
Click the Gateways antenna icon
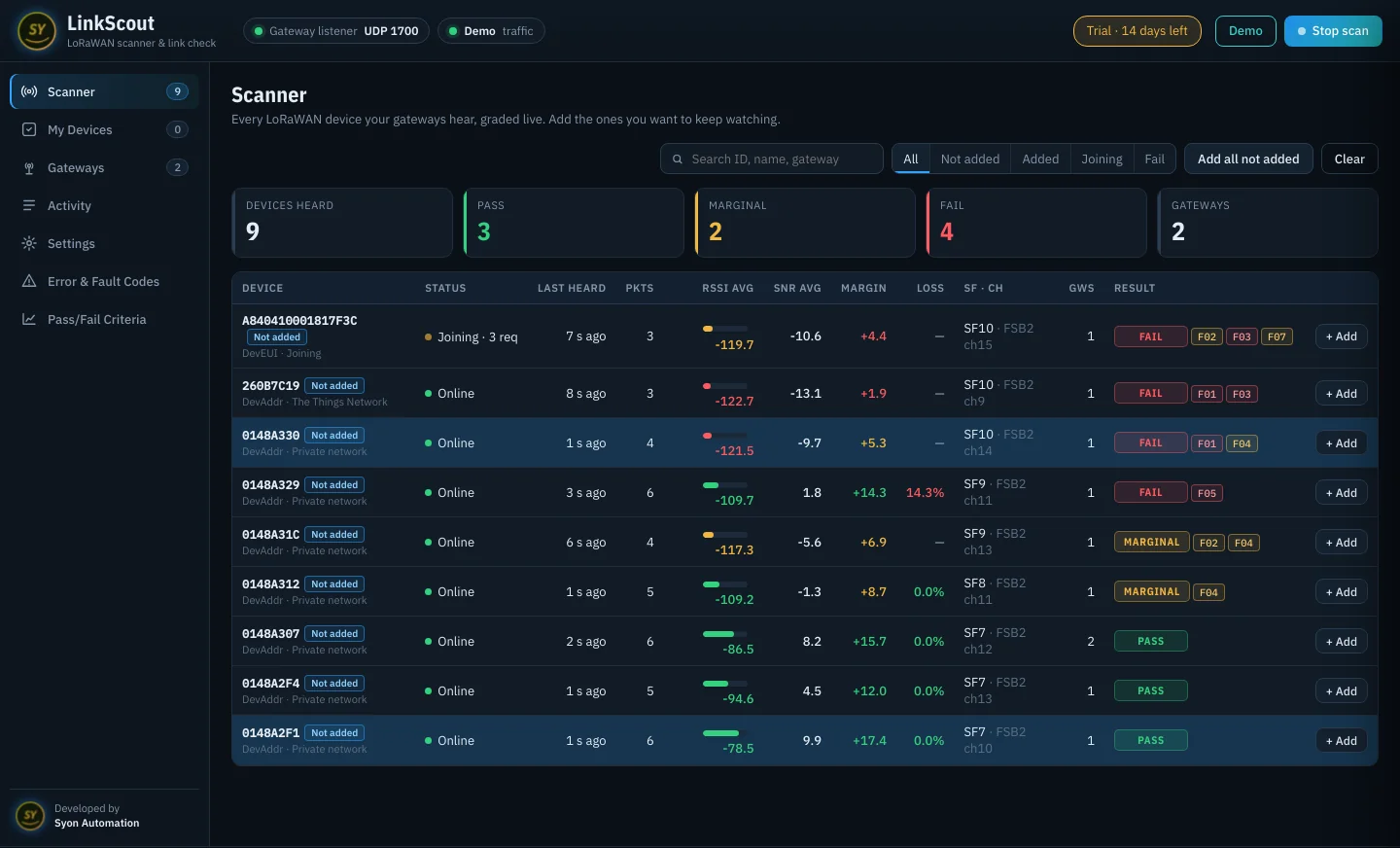click(x=29, y=167)
